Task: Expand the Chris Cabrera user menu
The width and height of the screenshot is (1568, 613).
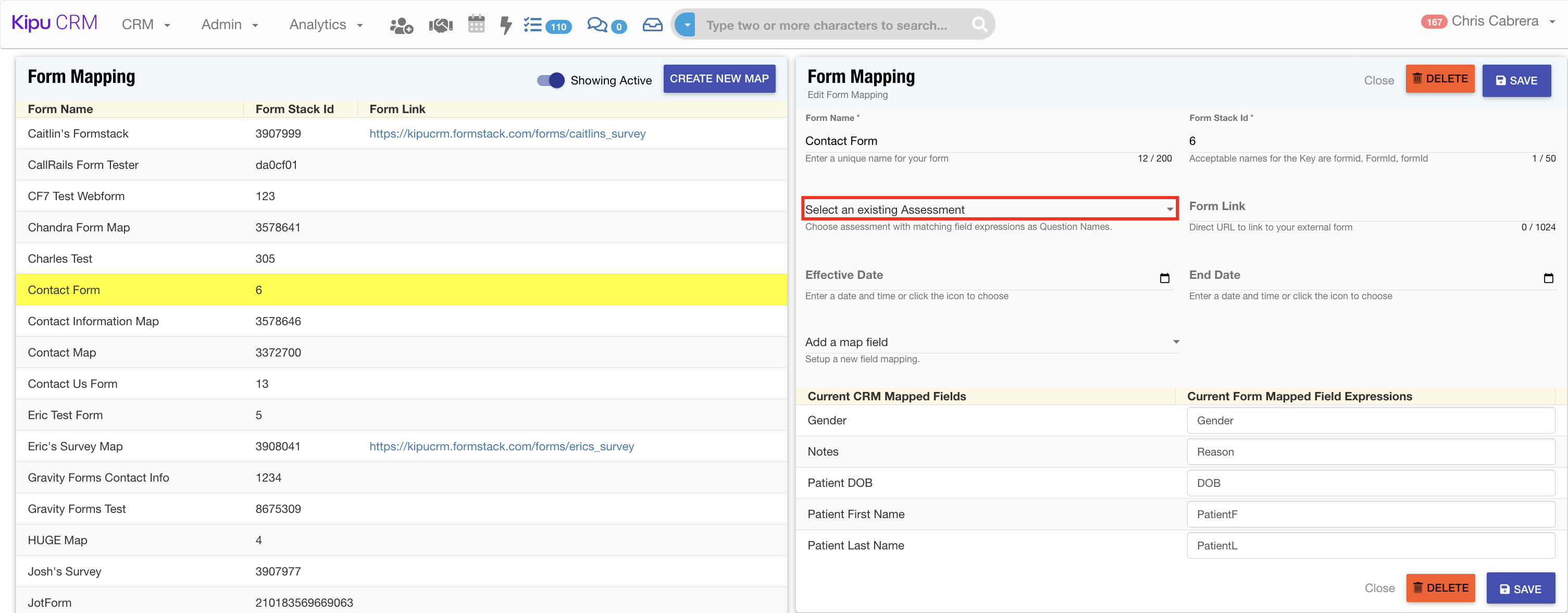Action: [1495, 21]
